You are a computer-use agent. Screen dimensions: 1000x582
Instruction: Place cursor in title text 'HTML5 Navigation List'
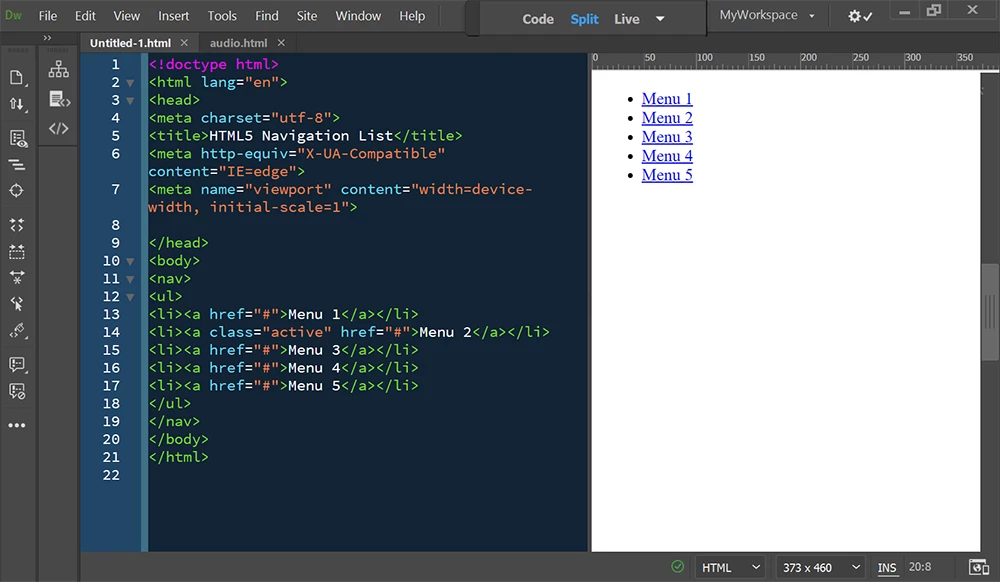(301, 136)
